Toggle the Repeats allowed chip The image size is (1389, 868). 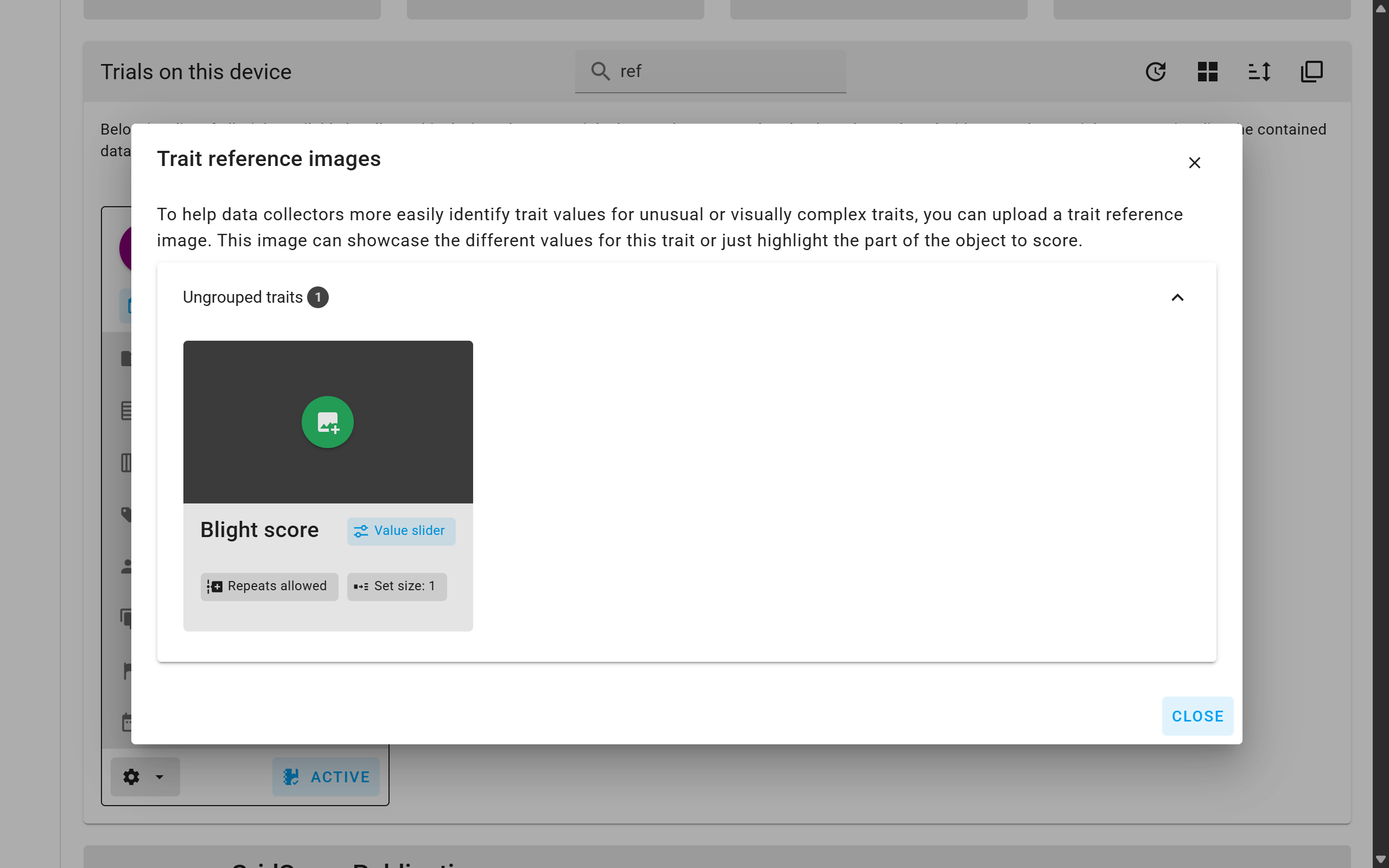click(269, 586)
